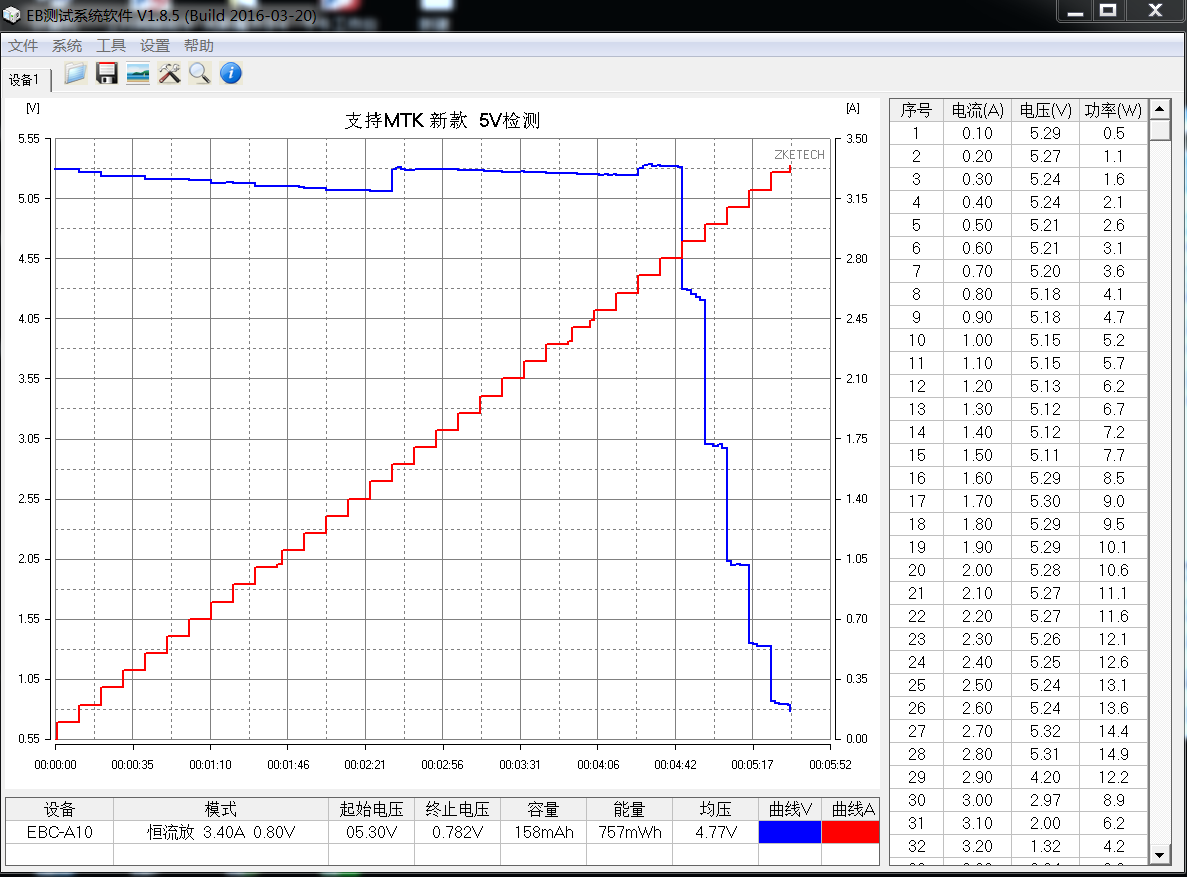
Task: Click the blue 曲线V color swatch
Action: click(x=789, y=831)
